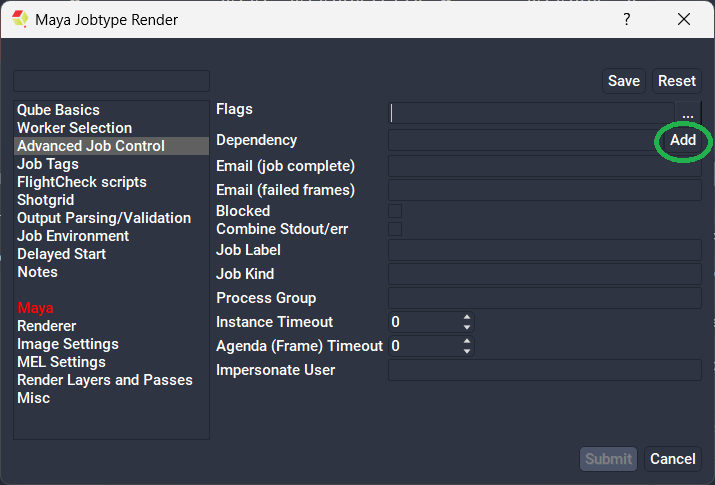Select Render Layers and Passes
The width and height of the screenshot is (715, 485).
pyautogui.click(x=104, y=380)
